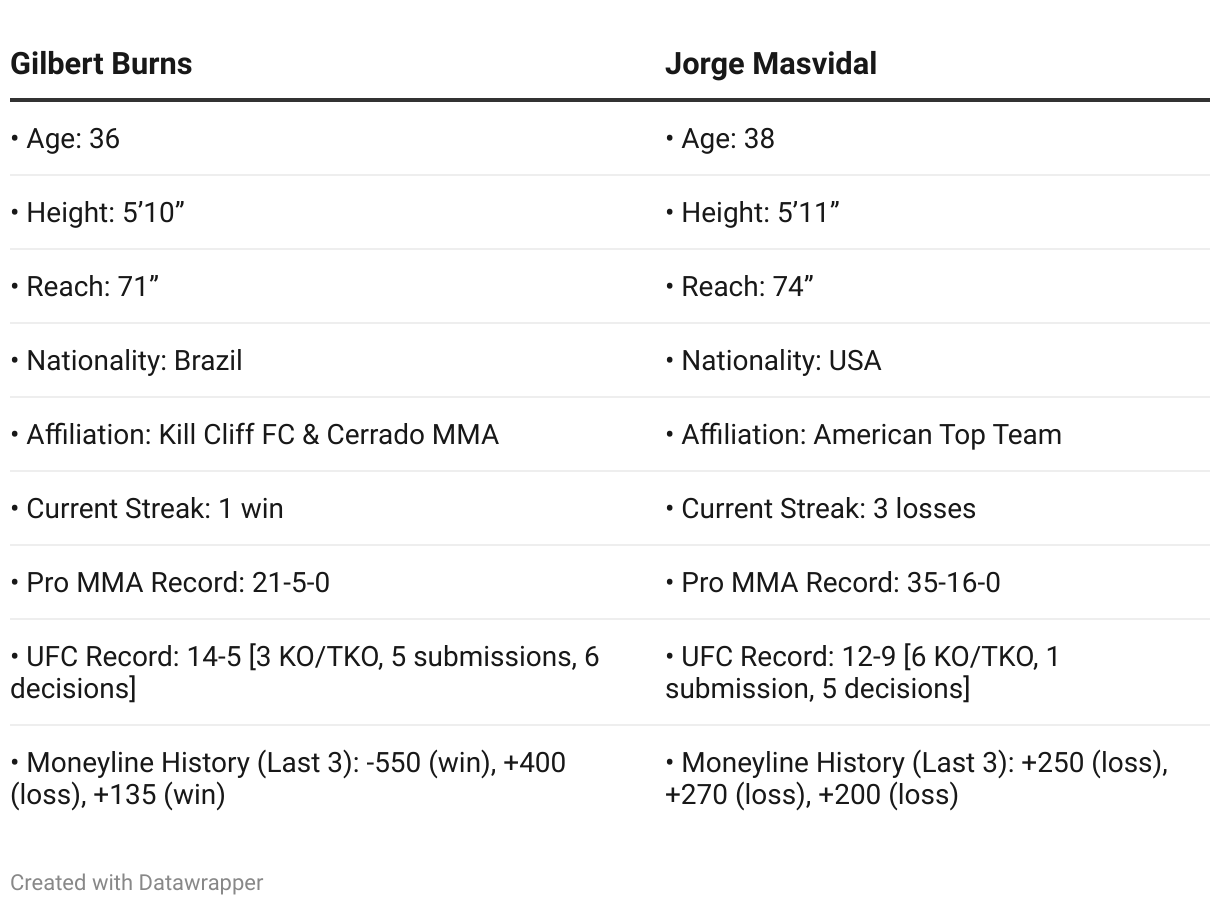
Task: Click the Height: 5'11" cell
Action: [937, 212]
